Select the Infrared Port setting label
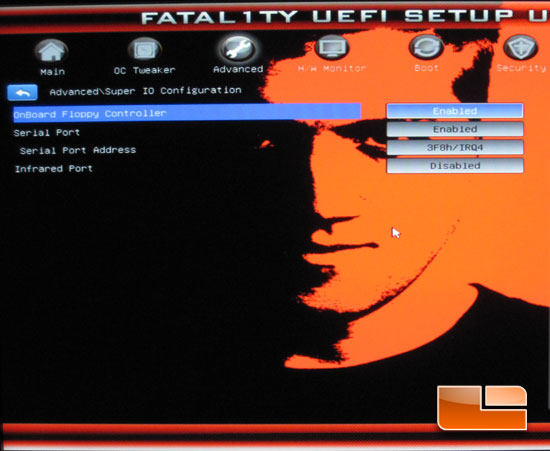Viewport: 550px width, 451px height. tap(54, 169)
